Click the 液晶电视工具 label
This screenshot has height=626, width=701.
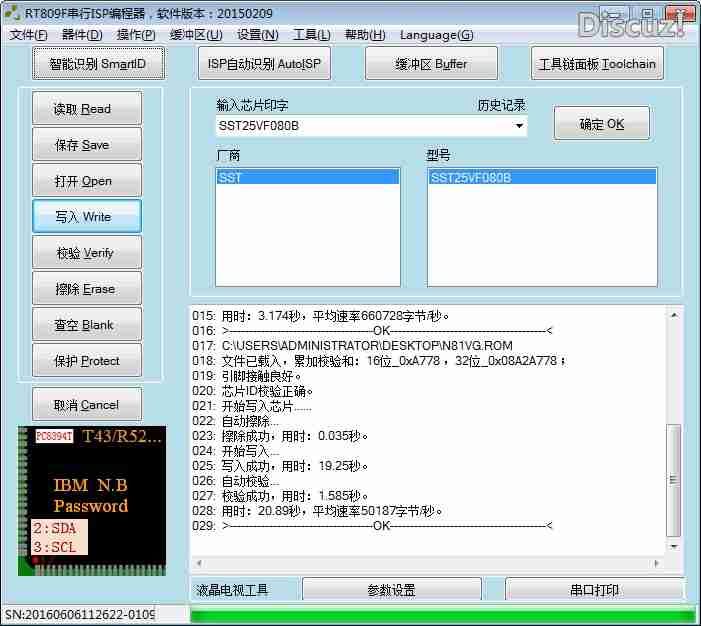coord(232,590)
